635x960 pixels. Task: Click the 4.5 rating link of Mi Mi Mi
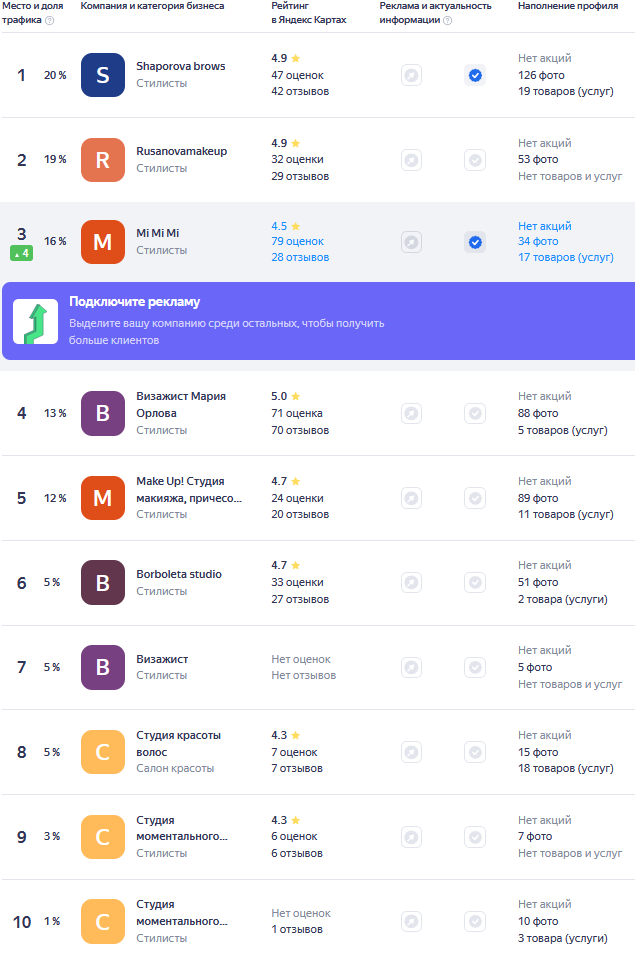coord(285,226)
